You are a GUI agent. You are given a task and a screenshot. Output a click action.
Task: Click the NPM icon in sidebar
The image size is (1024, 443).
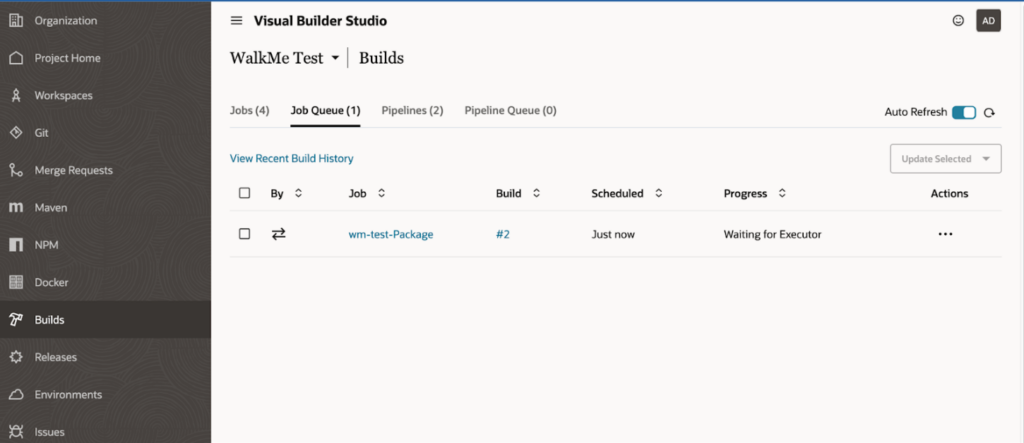pyautogui.click(x=16, y=245)
